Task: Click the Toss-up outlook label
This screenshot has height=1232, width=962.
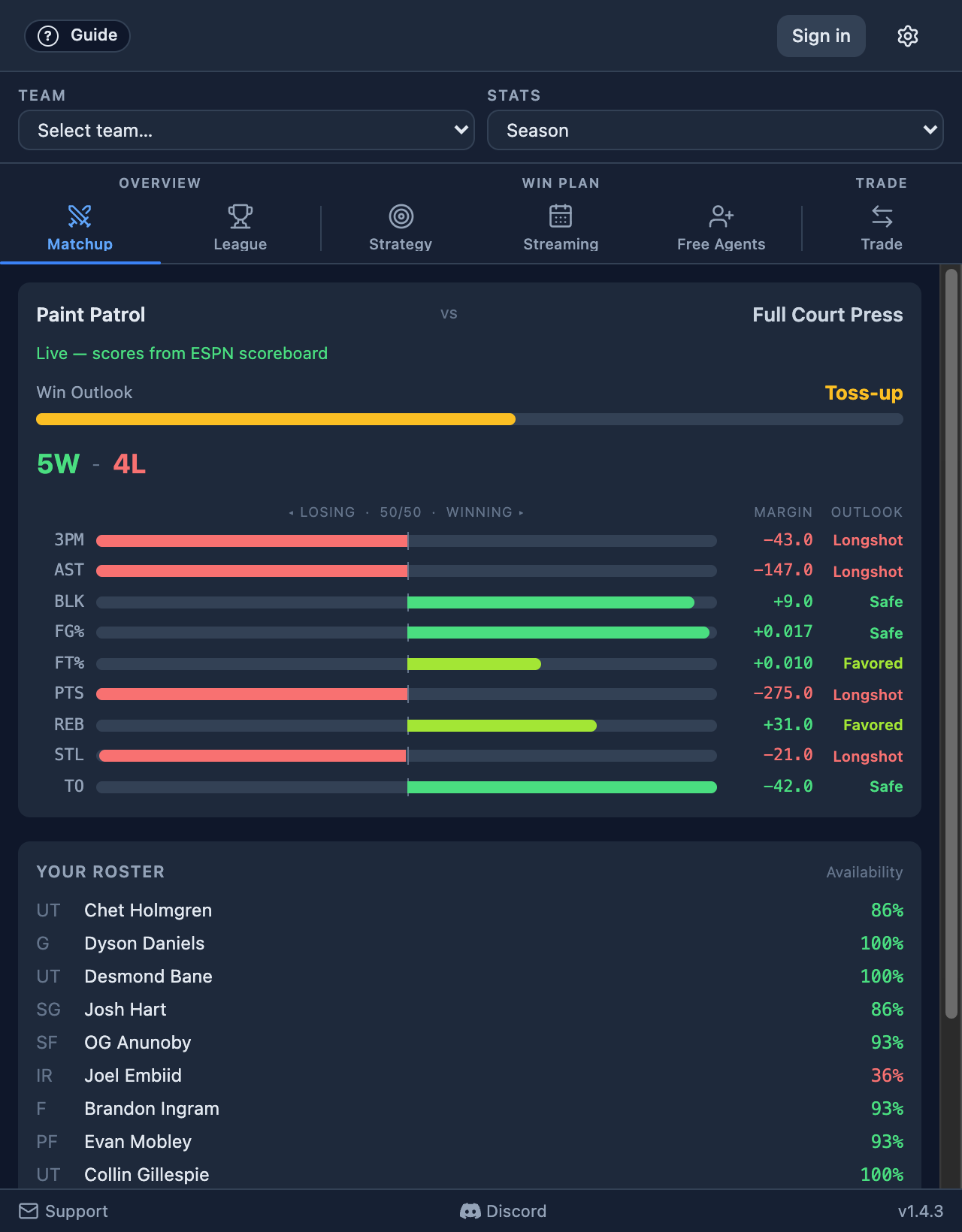Action: (864, 393)
